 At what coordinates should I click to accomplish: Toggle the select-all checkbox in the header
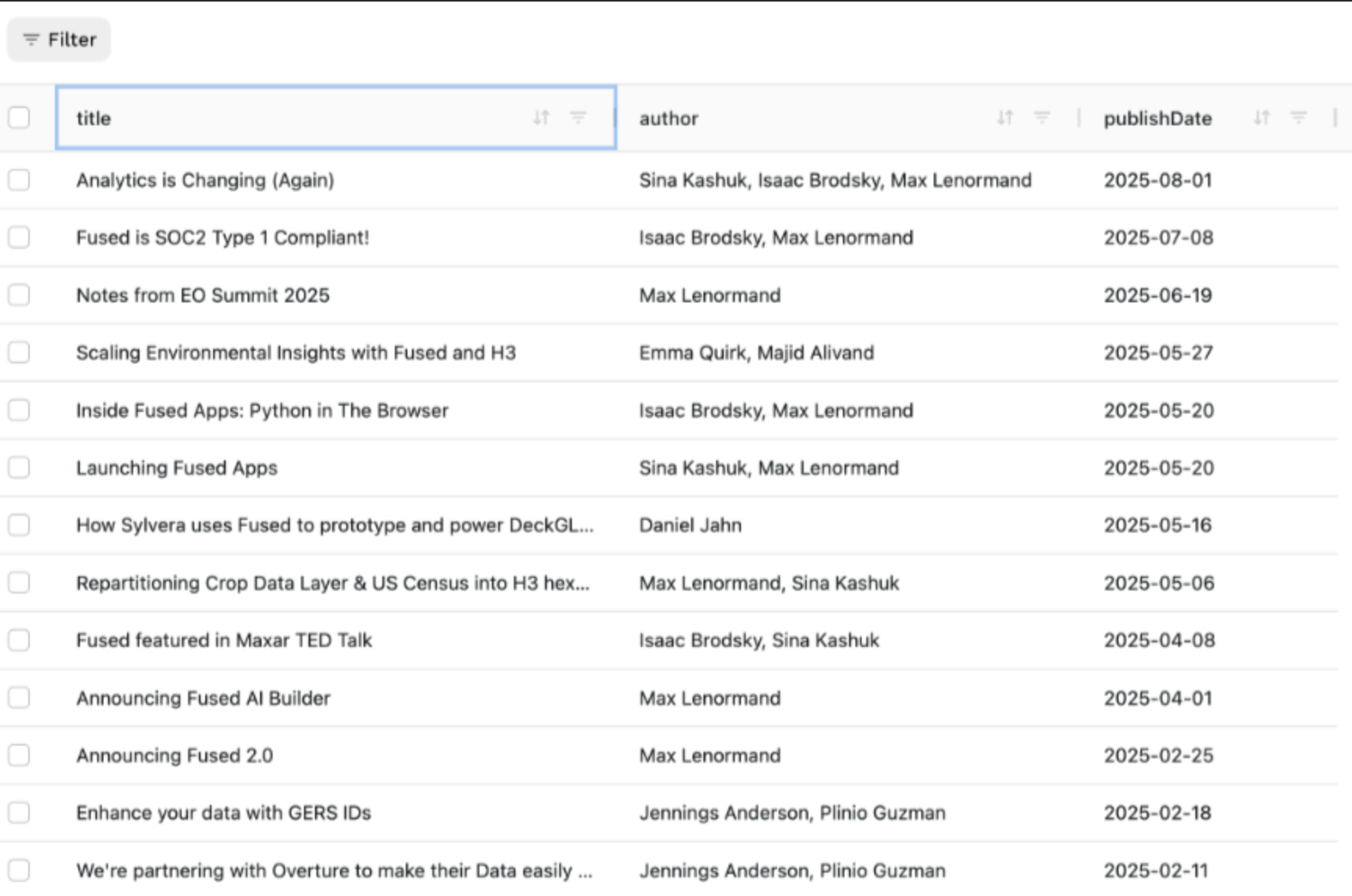(x=19, y=117)
